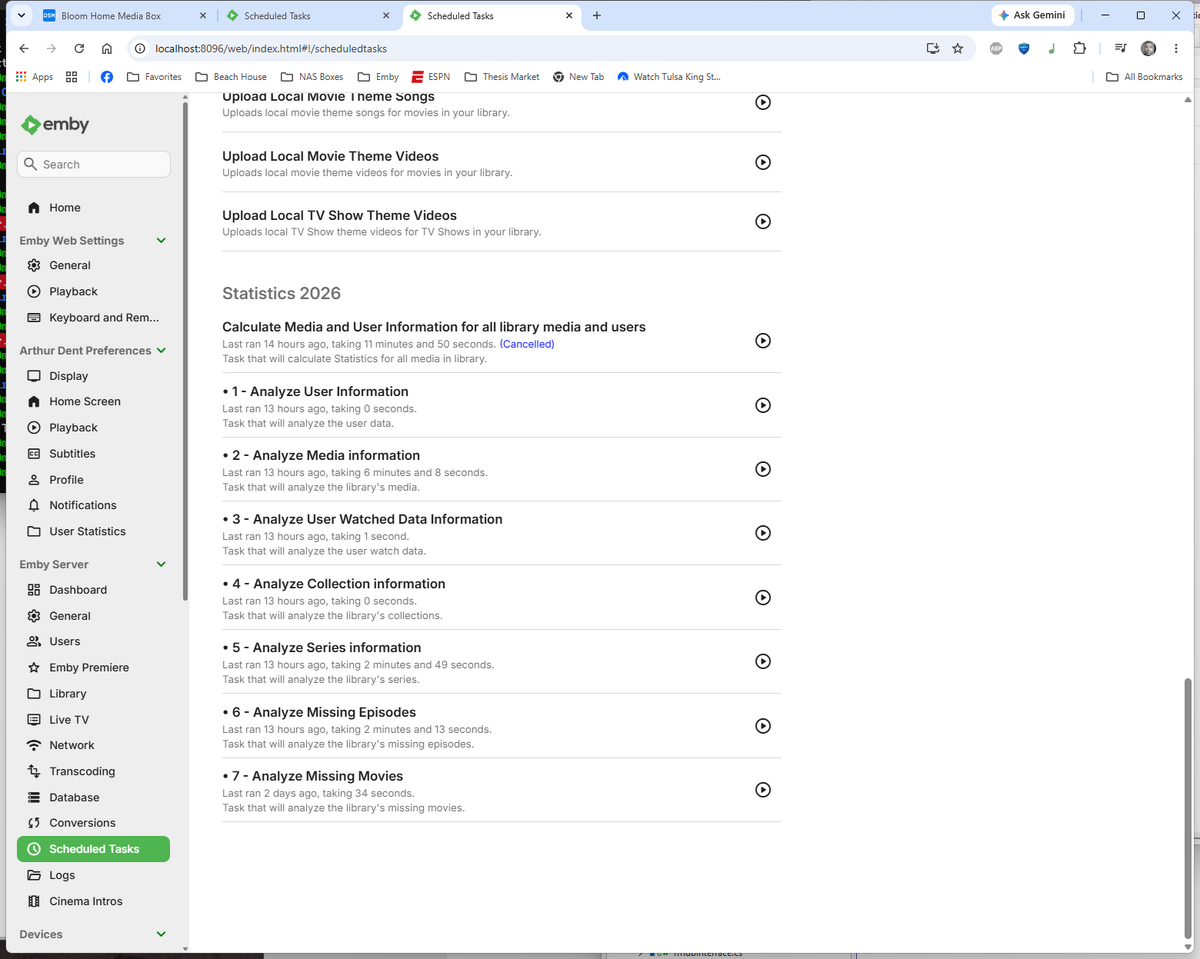Image resolution: width=1200 pixels, height=959 pixels.
Task: Run Upload Local TV Show Theme Videos task
Action: coord(763,222)
